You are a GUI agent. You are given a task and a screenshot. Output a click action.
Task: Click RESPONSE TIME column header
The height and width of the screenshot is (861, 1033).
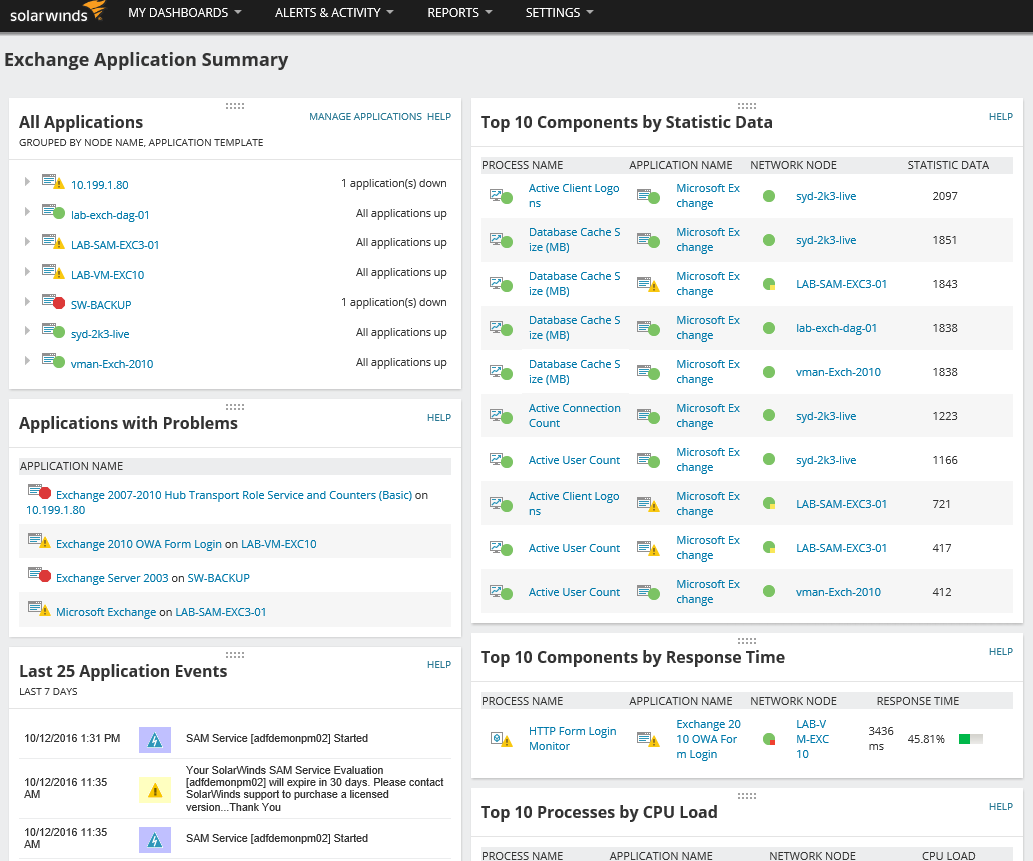pyautogui.click(x=918, y=702)
